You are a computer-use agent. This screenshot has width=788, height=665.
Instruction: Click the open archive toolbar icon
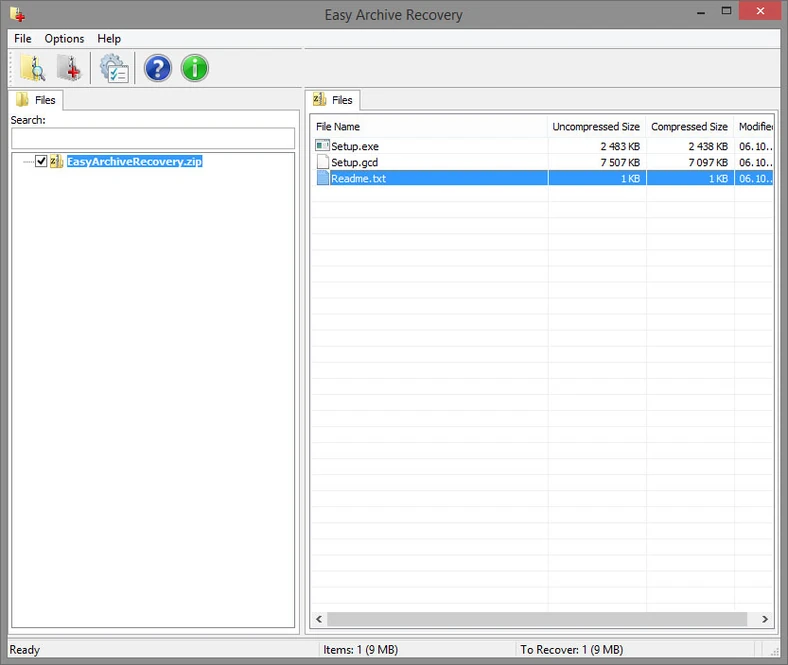coord(33,68)
